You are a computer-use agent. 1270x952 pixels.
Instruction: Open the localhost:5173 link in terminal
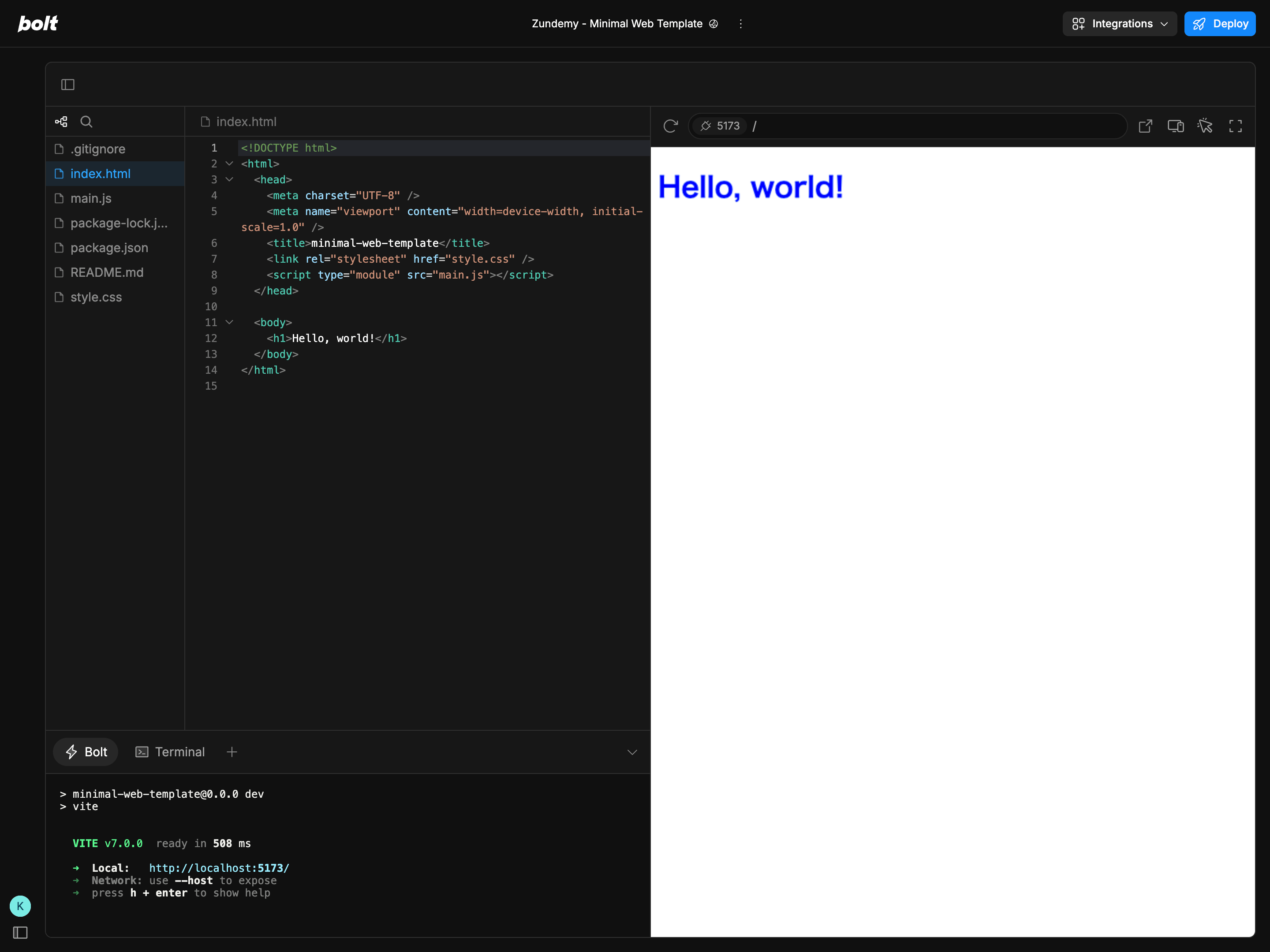coord(219,868)
